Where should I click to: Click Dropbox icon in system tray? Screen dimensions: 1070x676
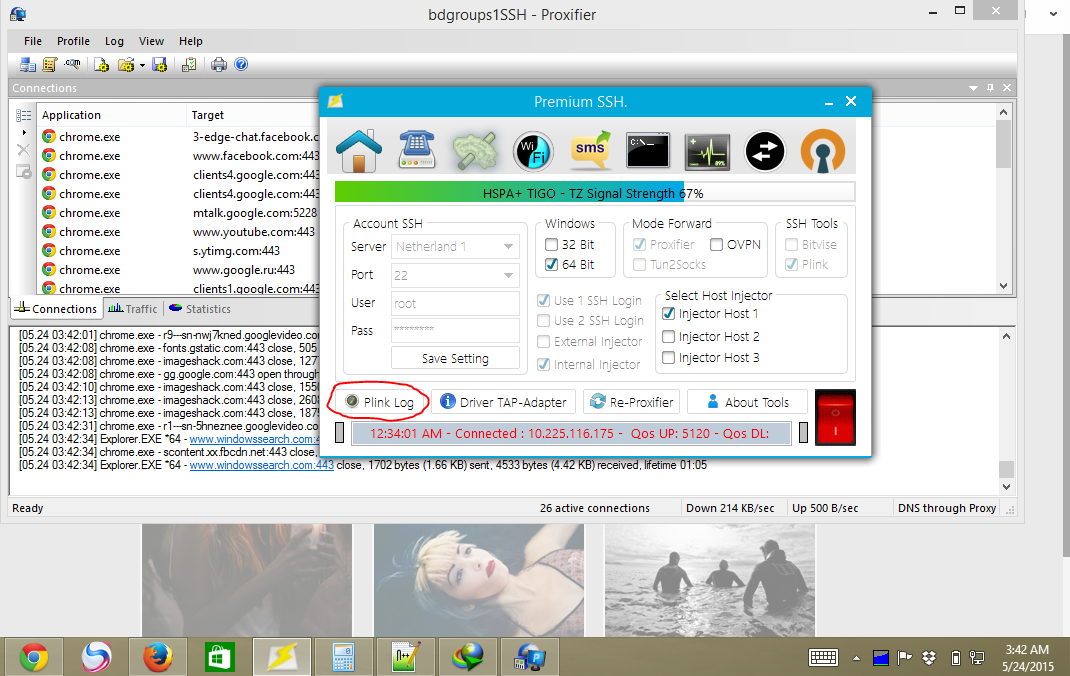[929, 658]
